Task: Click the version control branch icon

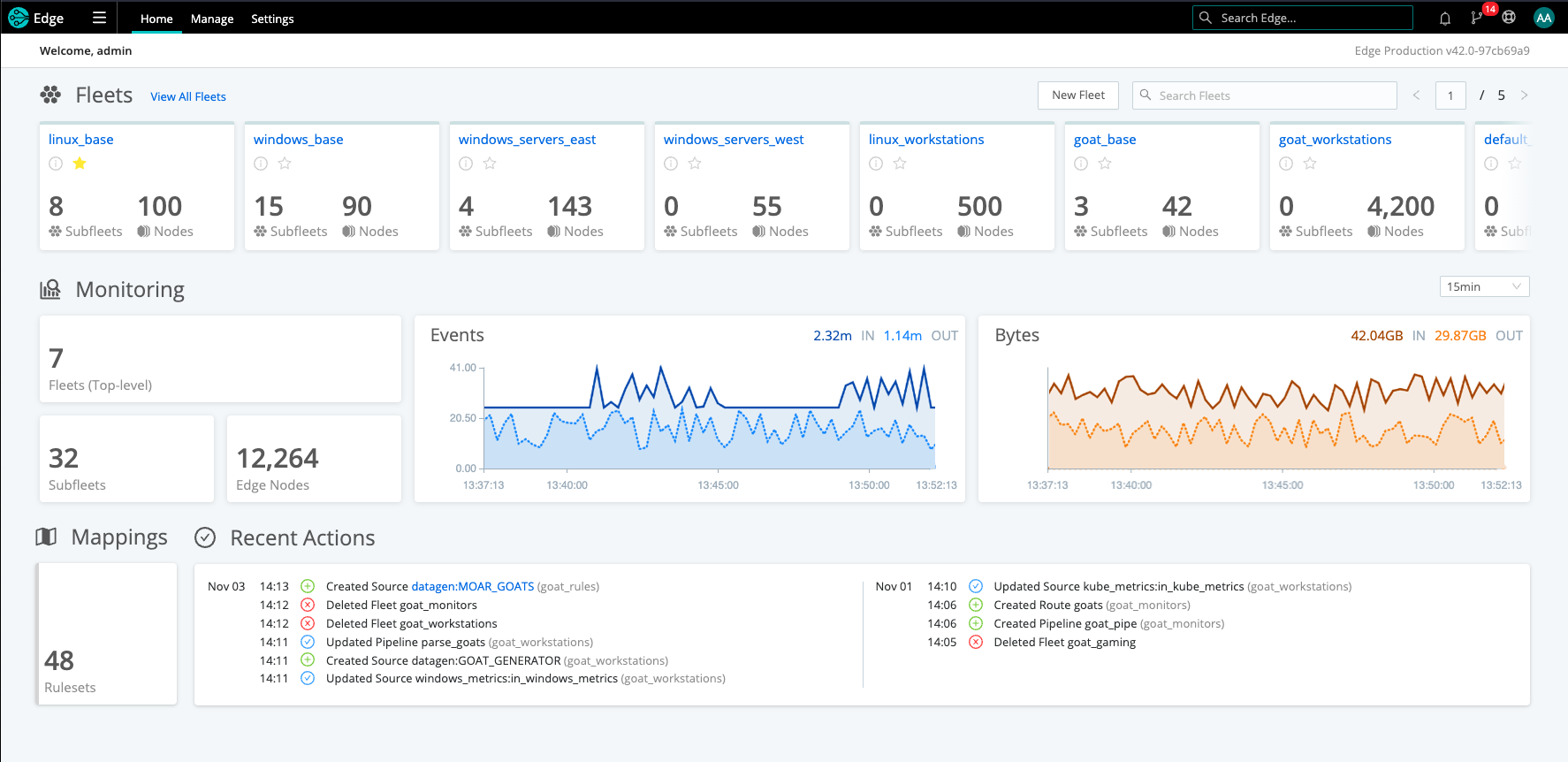Action: pyautogui.click(x=1476, y=19)
